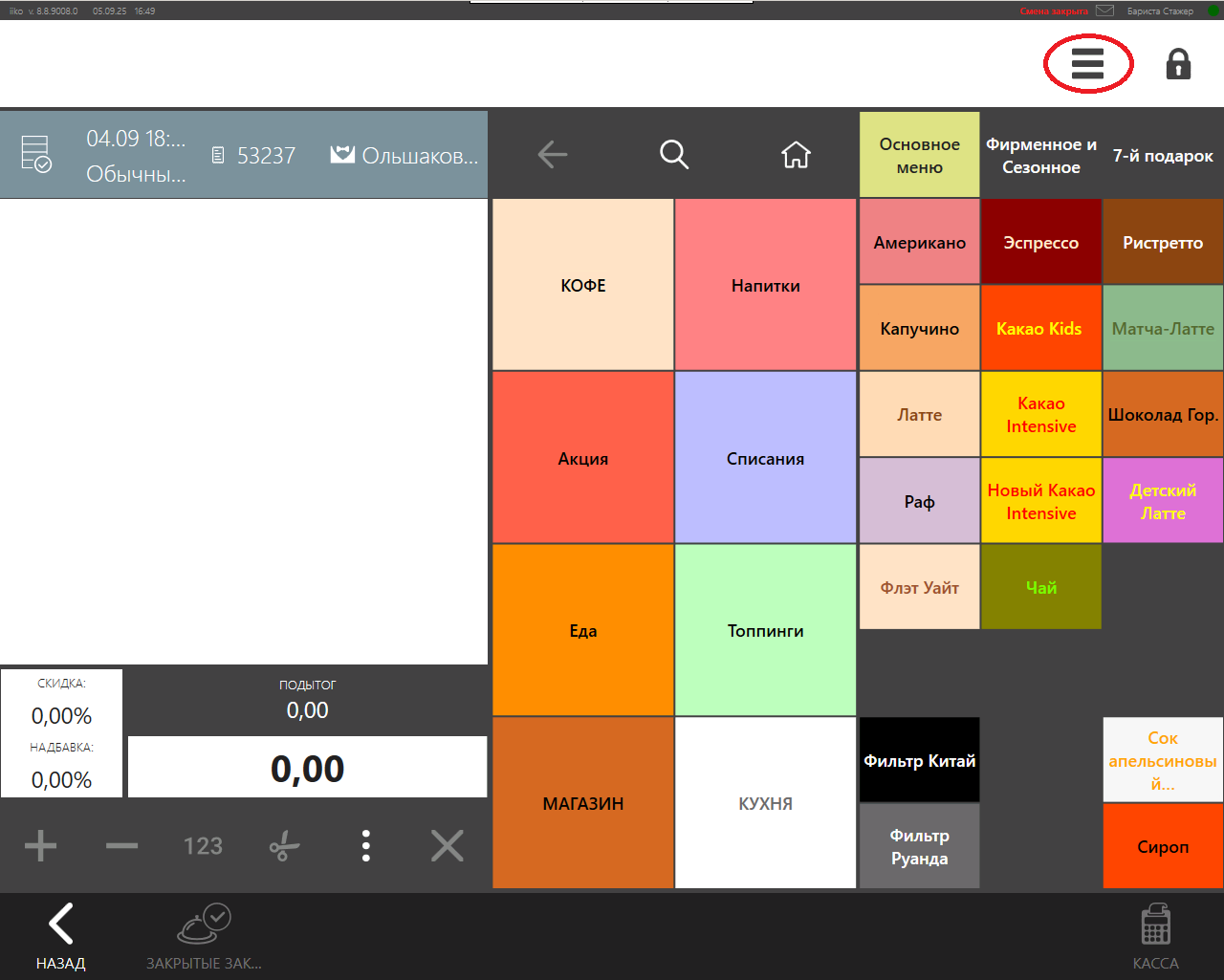Viewport: 1224px width, 980px height.
Task: Go to the home menu icon
Action: pyautogui.click(x=796, y=155)
